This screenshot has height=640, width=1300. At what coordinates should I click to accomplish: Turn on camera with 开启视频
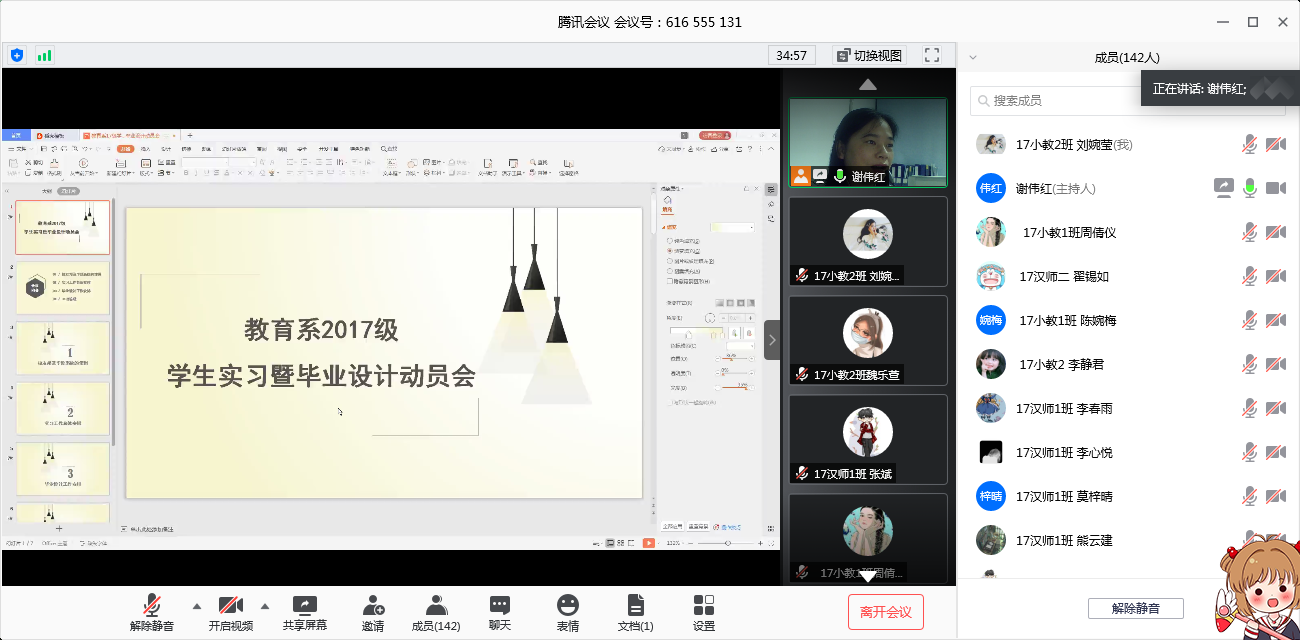[231, 613]
